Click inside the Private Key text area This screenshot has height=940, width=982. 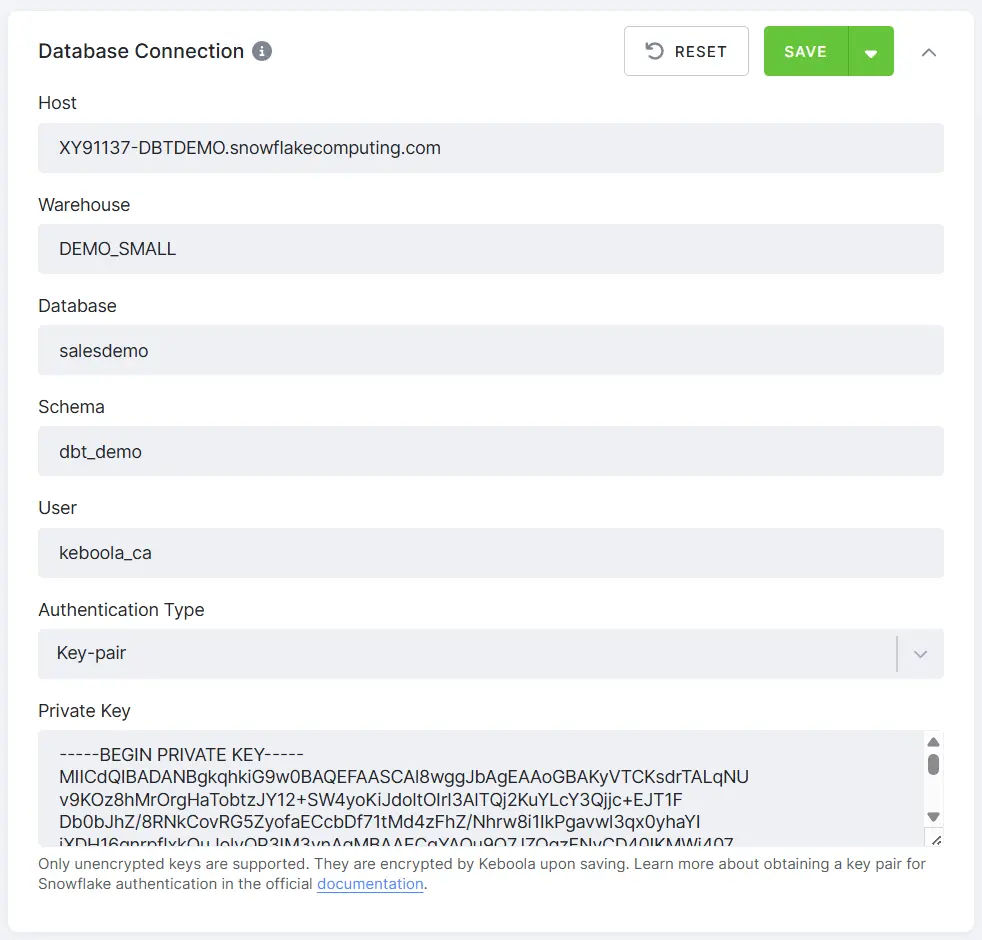click(480, 790)
